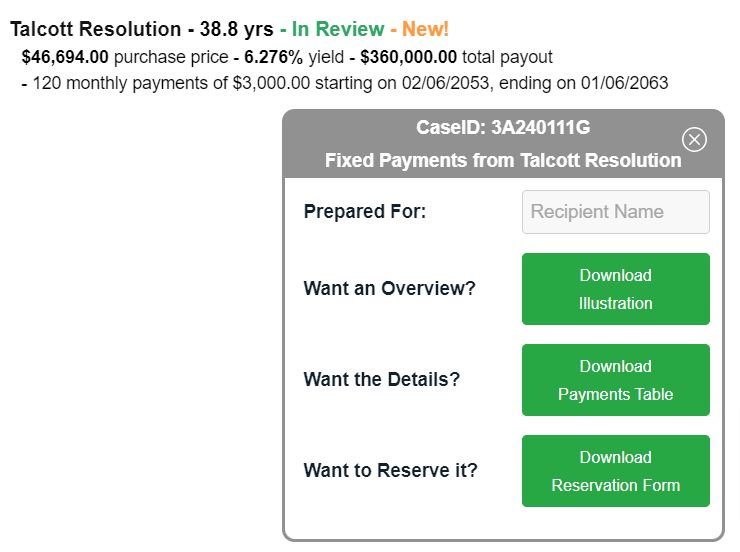
Task: Click the 'Want an Overview?' label
Action: pyautogui.click(x=389, y=288)
